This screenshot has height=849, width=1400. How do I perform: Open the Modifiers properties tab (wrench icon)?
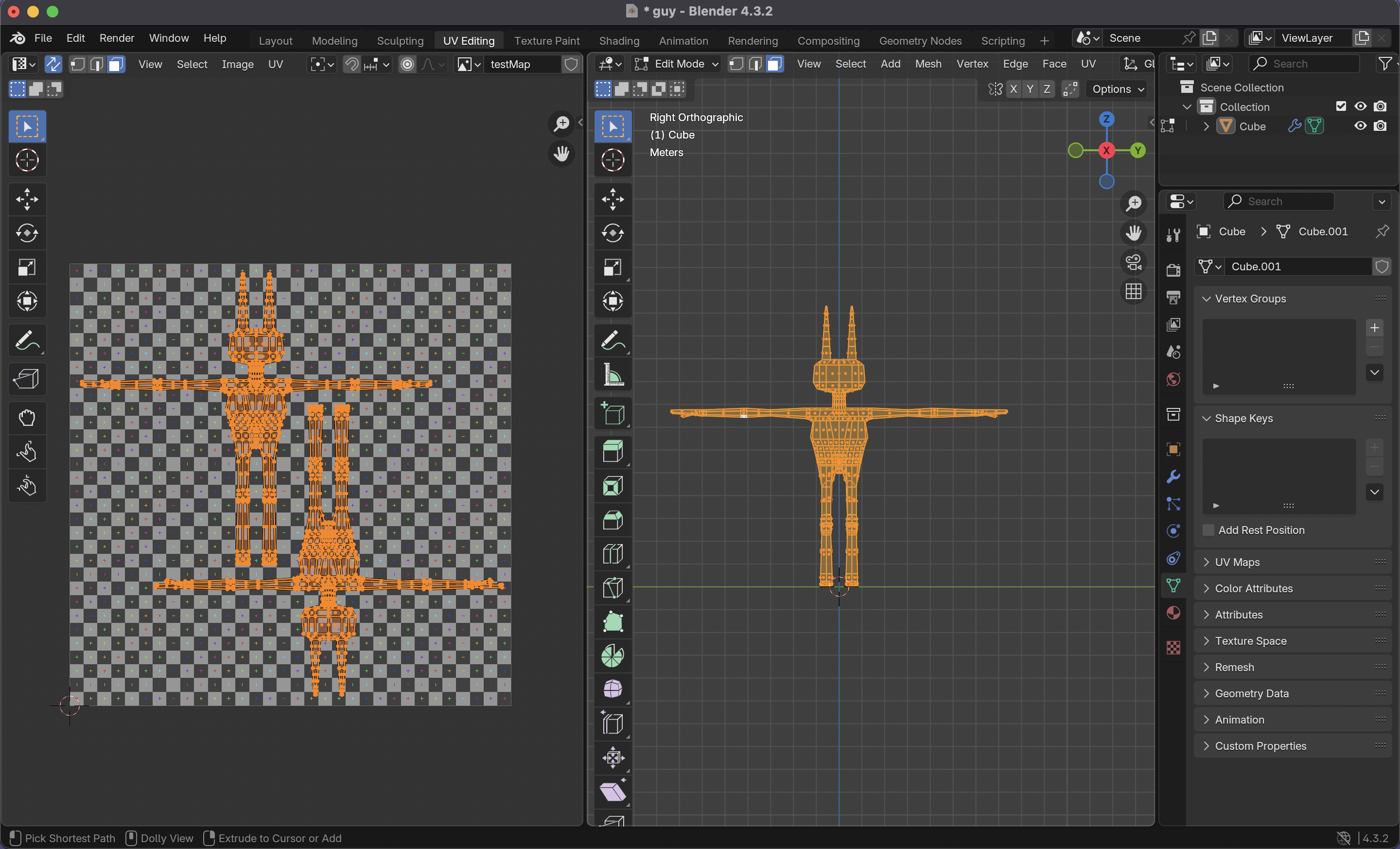[1173, 476]
